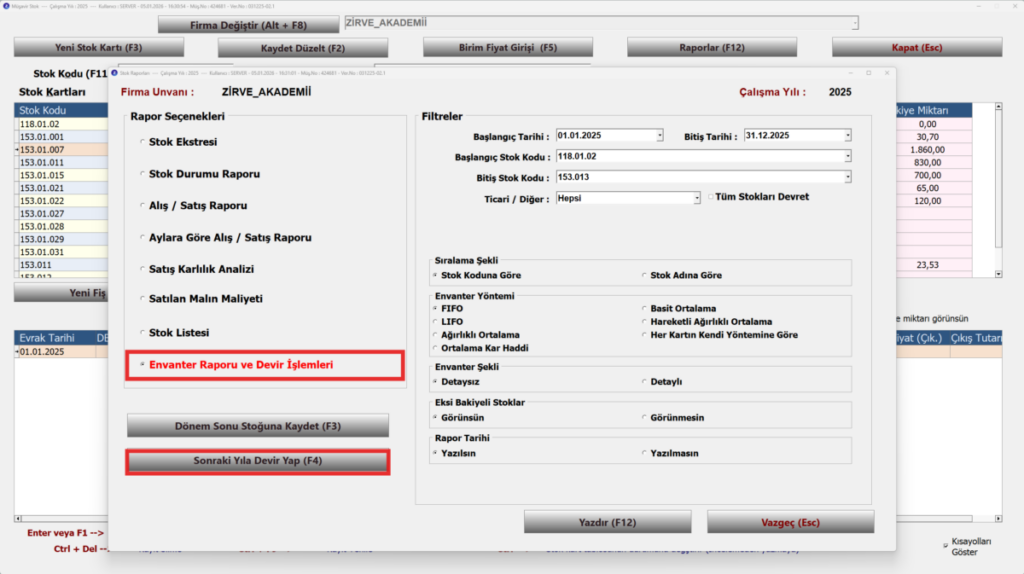Sort by Stok Koduna Göre
This screenshot has height=574, width=1024.
tap(478, 275)
